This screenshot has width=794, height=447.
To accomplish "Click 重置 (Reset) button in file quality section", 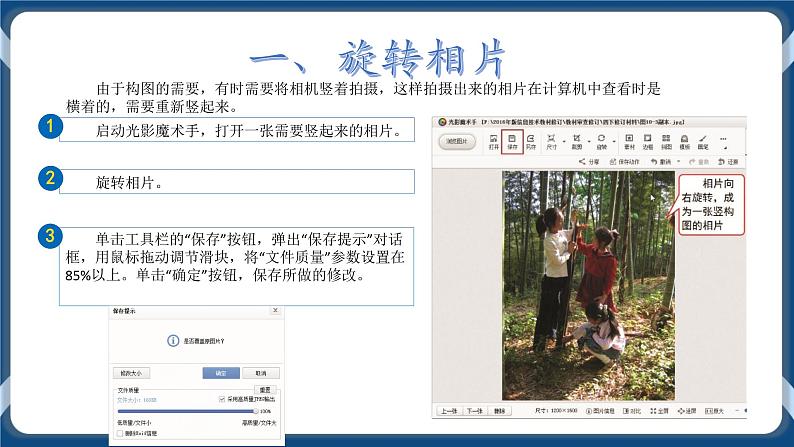I will [x=265, y=390].
